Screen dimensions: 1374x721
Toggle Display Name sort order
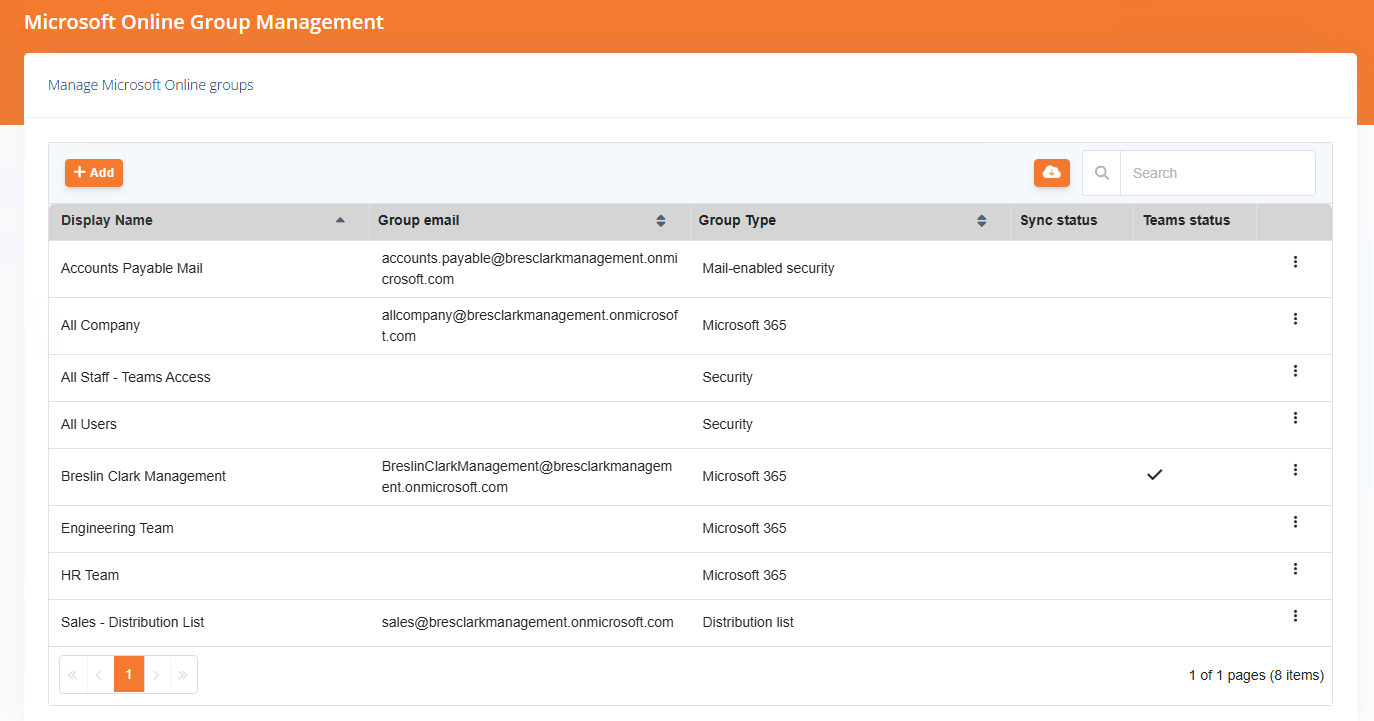(x=340, y=220)
